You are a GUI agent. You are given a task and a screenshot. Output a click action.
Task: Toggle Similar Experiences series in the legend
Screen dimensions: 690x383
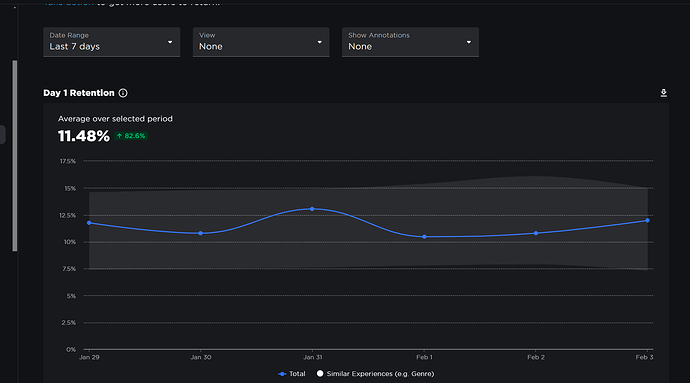tap(375, 374)
